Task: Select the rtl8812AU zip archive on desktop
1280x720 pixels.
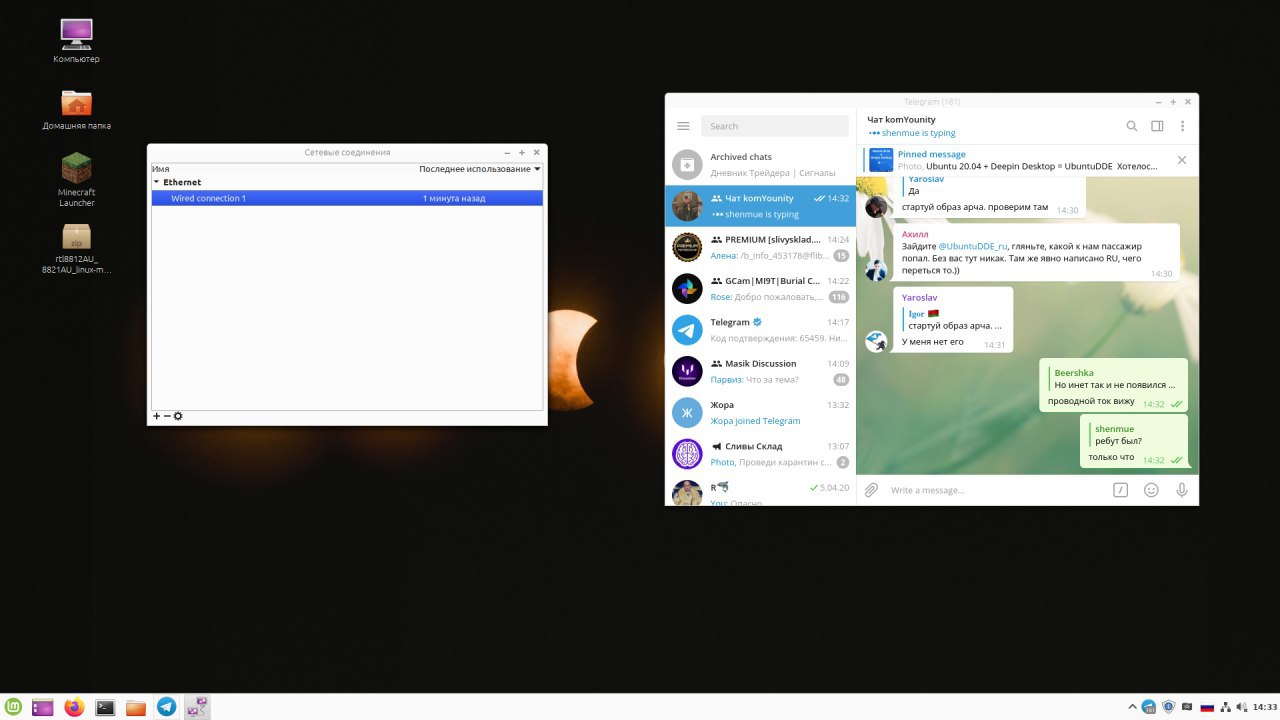Action: click(76, 248)
